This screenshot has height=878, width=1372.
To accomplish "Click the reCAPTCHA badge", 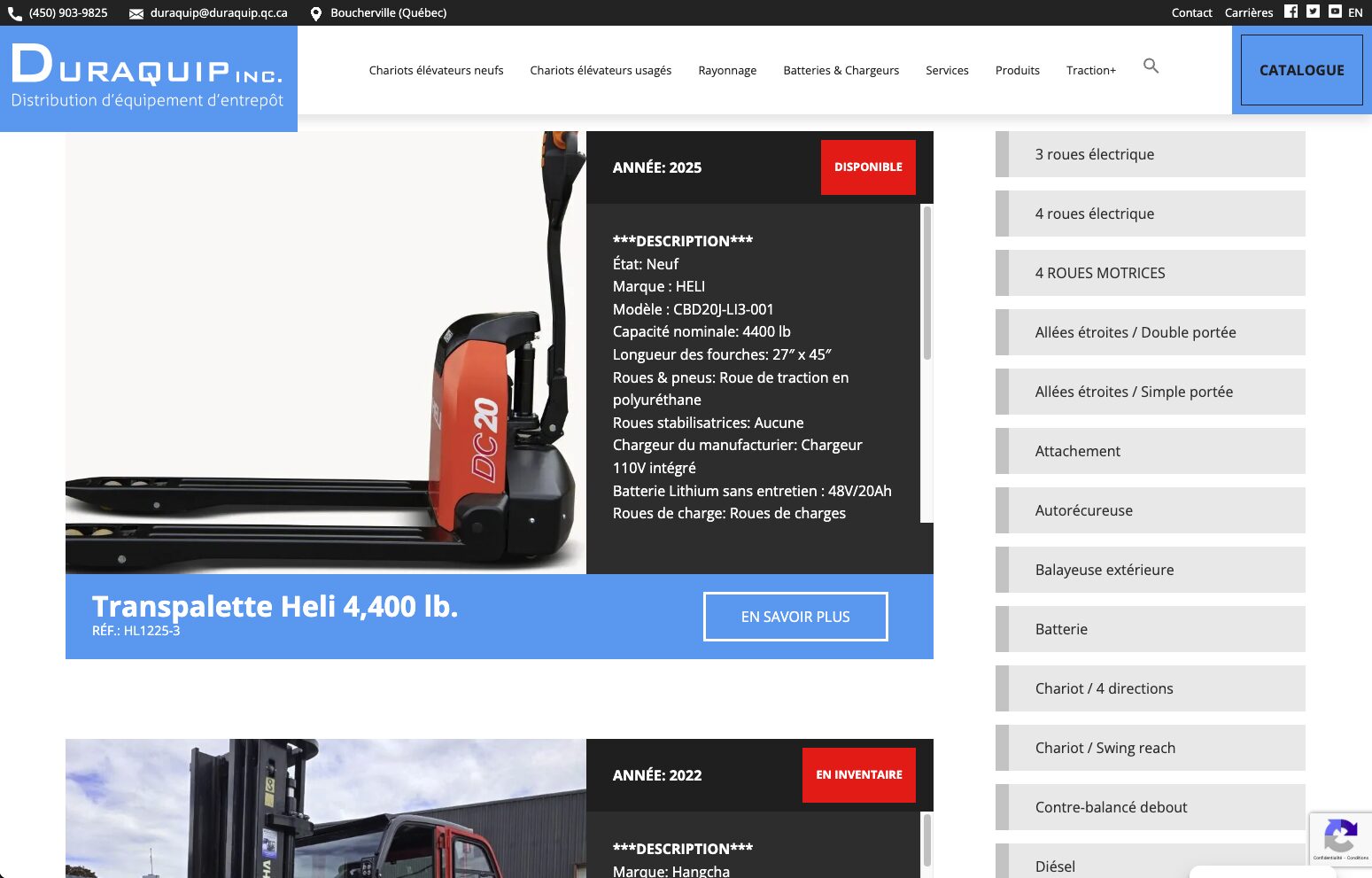I will pos(1340,838).
